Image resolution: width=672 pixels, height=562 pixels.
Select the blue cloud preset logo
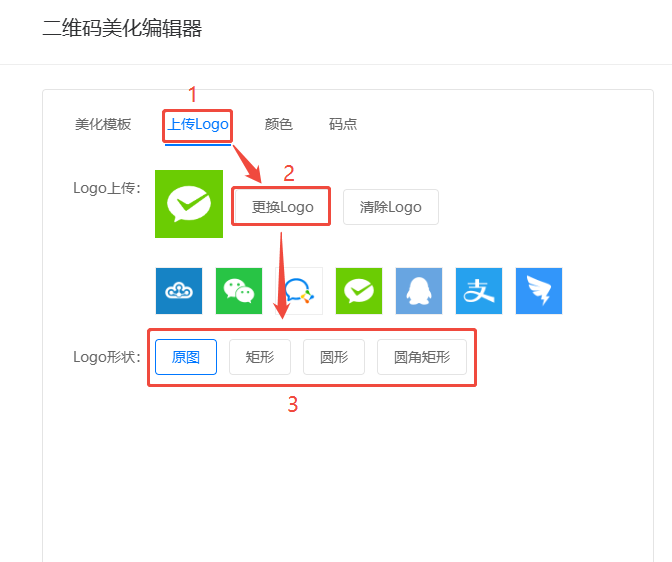coord(179,291)
